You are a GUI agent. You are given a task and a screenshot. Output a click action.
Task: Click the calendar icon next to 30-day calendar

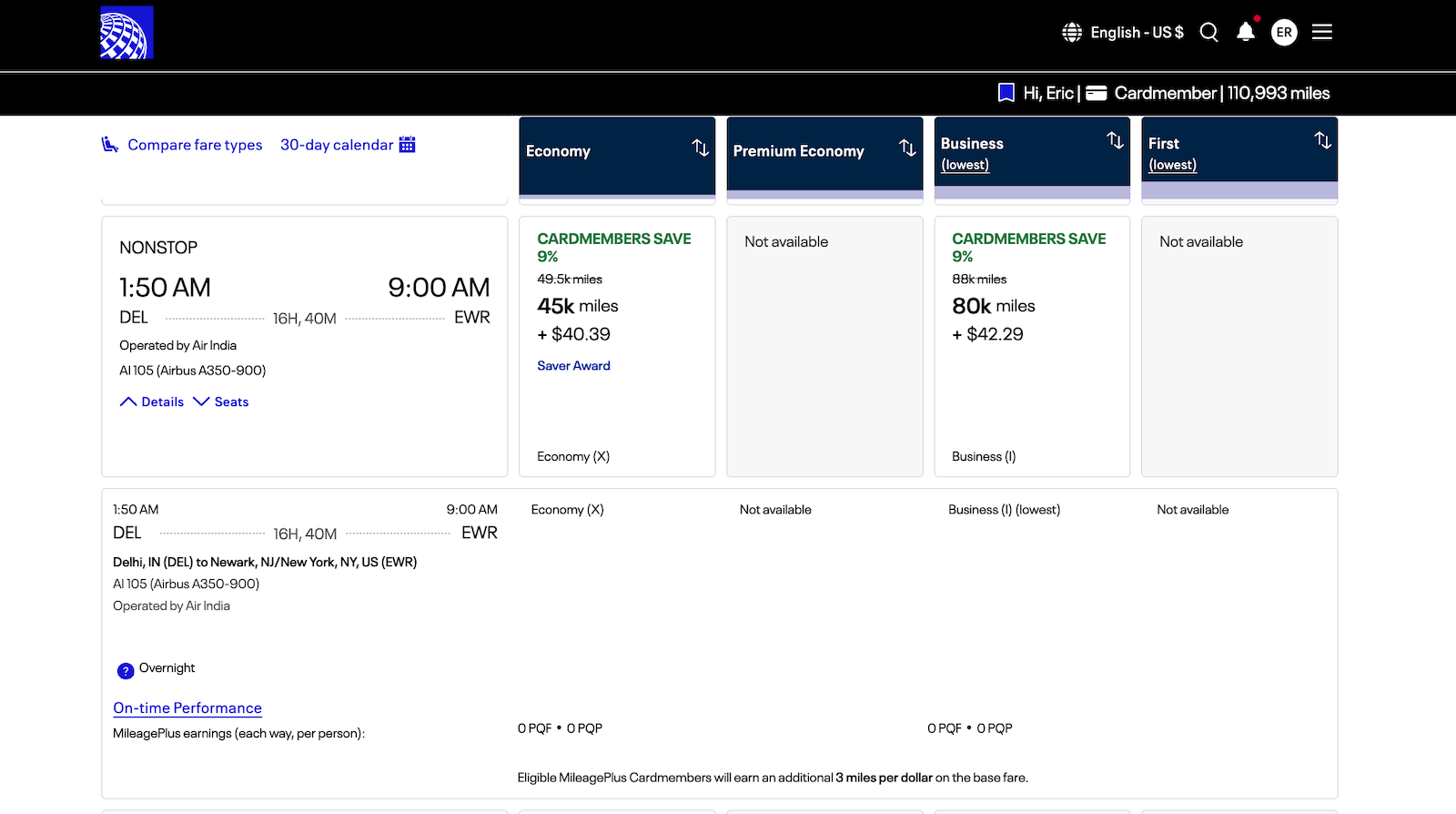click(x=407, y=145)
